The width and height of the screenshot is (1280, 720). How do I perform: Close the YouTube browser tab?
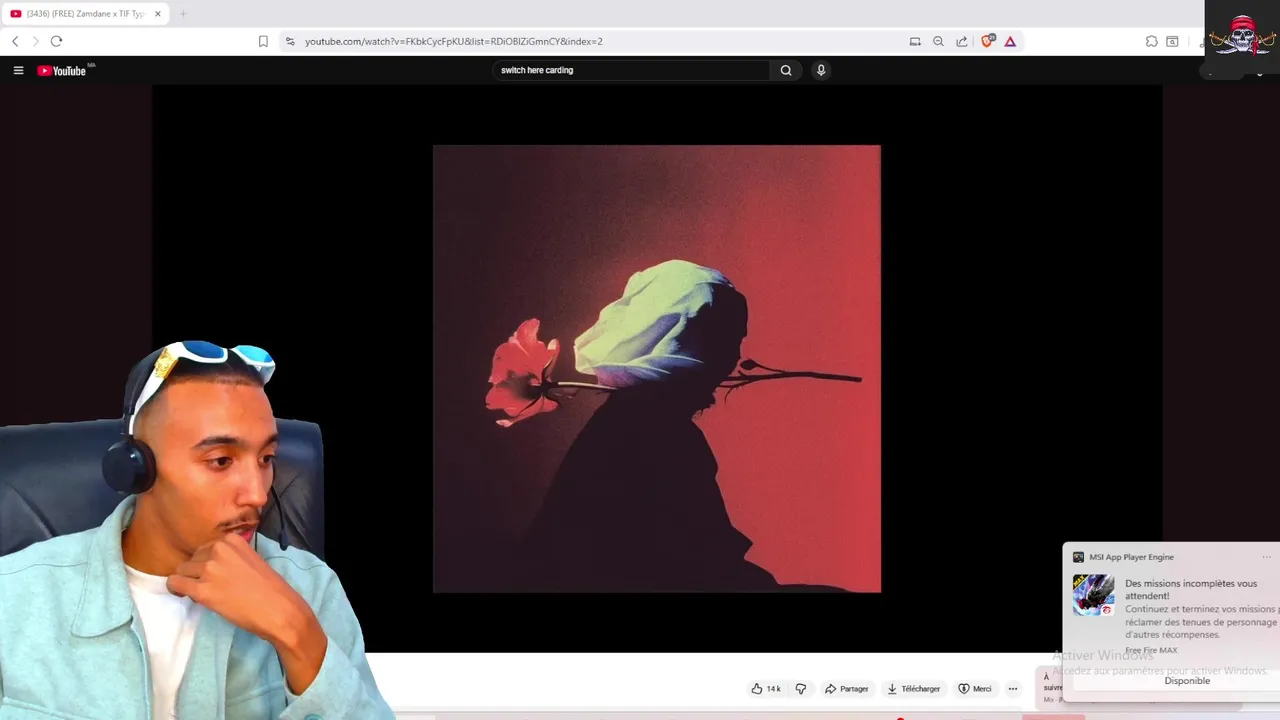coord(158,14)
